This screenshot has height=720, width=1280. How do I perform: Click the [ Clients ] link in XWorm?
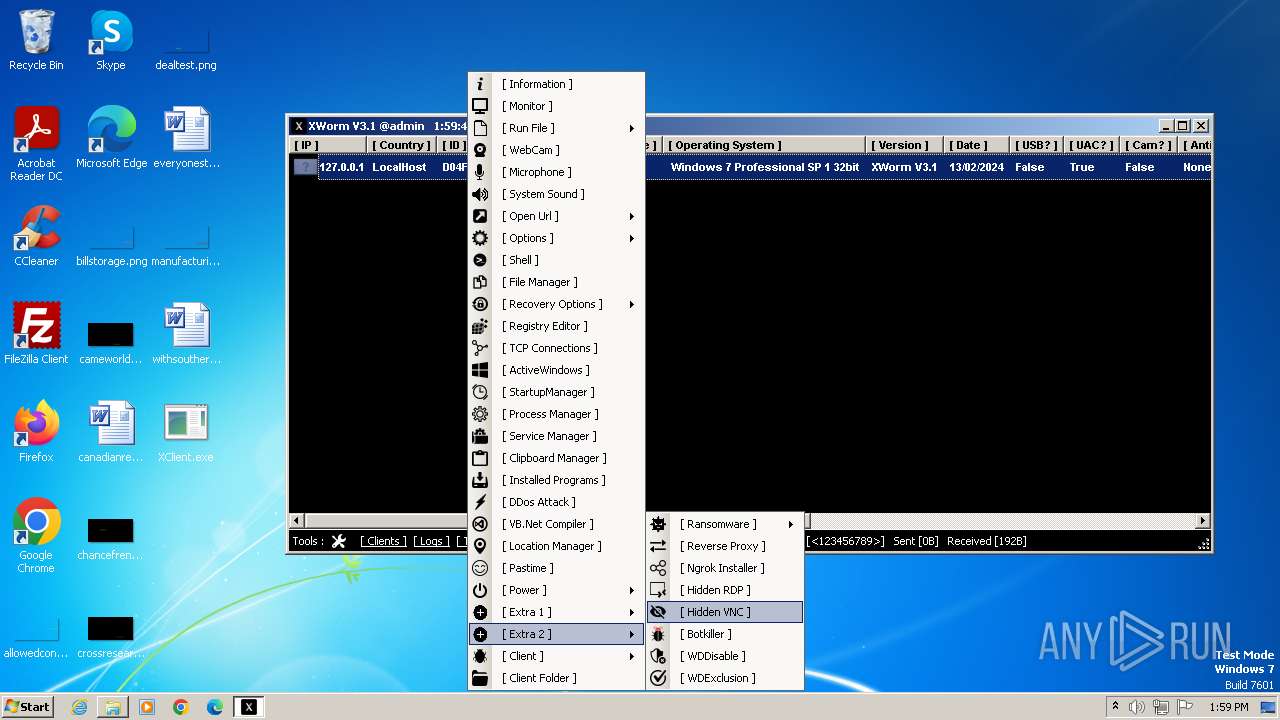383,541
